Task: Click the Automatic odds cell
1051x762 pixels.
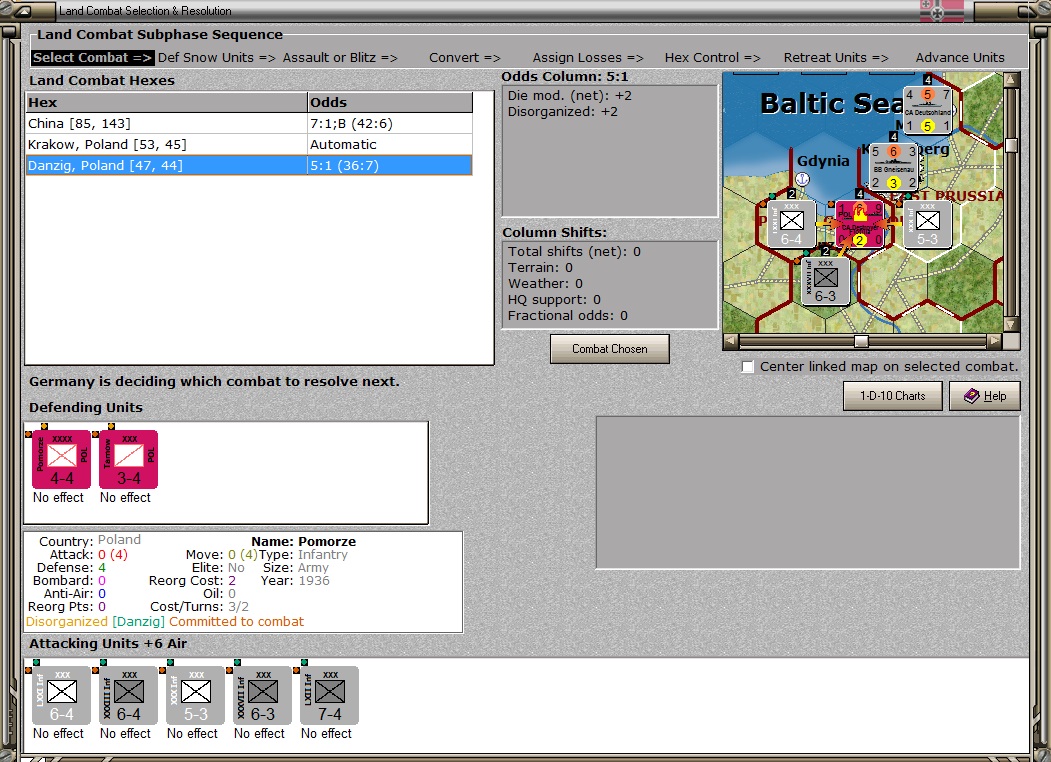Action: coord(389,144)
